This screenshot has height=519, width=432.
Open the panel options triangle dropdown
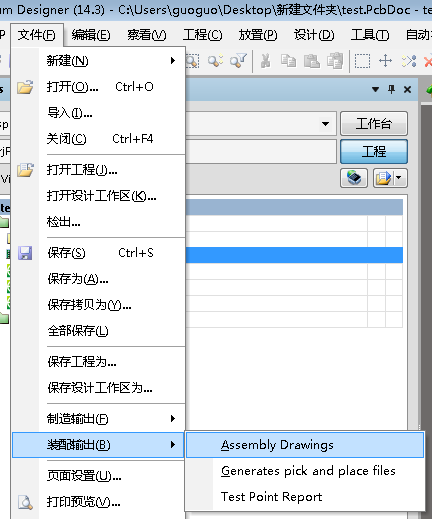[x=376, y=89]
